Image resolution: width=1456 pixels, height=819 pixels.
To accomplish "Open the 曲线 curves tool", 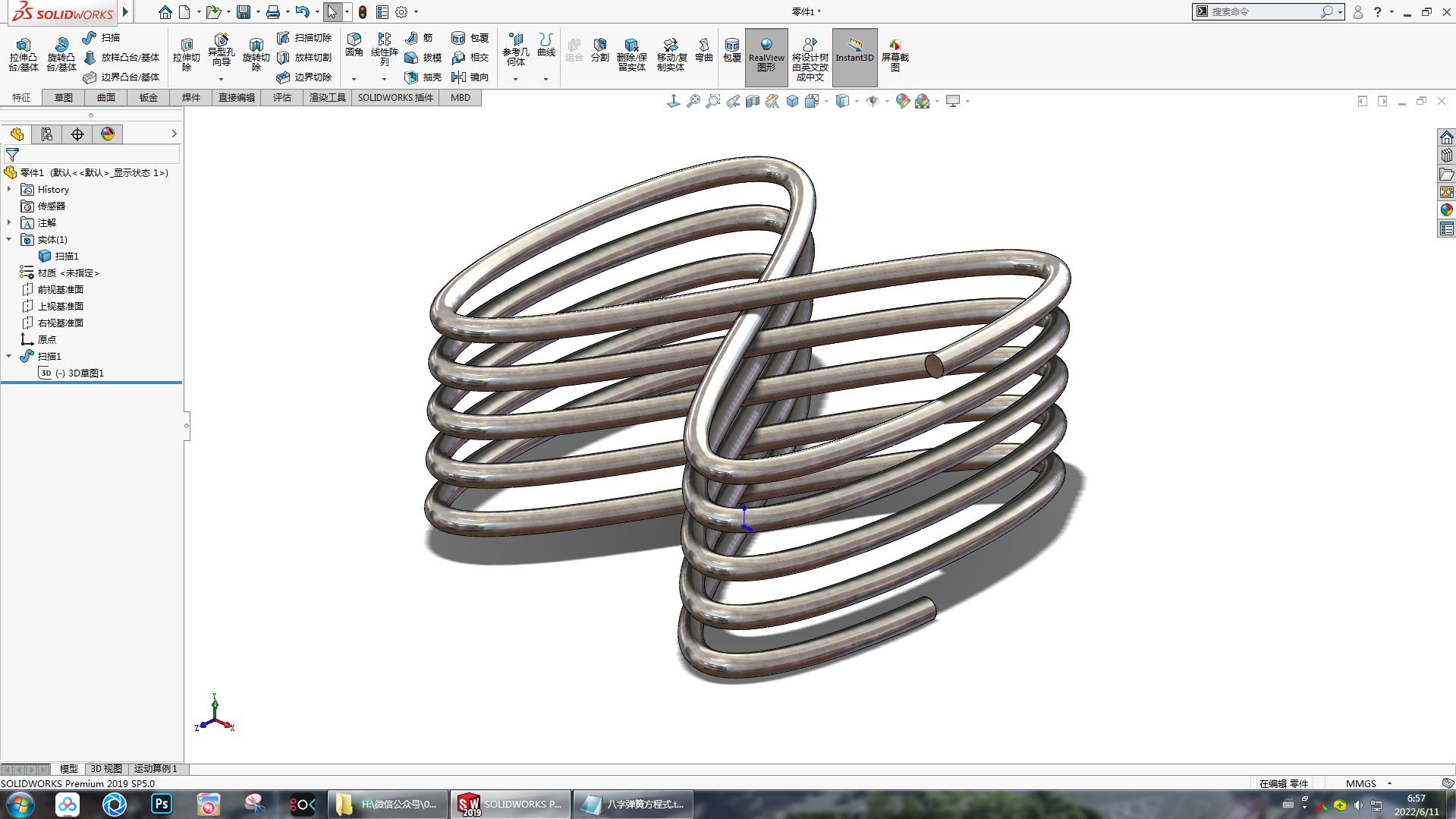I will 546,46.
